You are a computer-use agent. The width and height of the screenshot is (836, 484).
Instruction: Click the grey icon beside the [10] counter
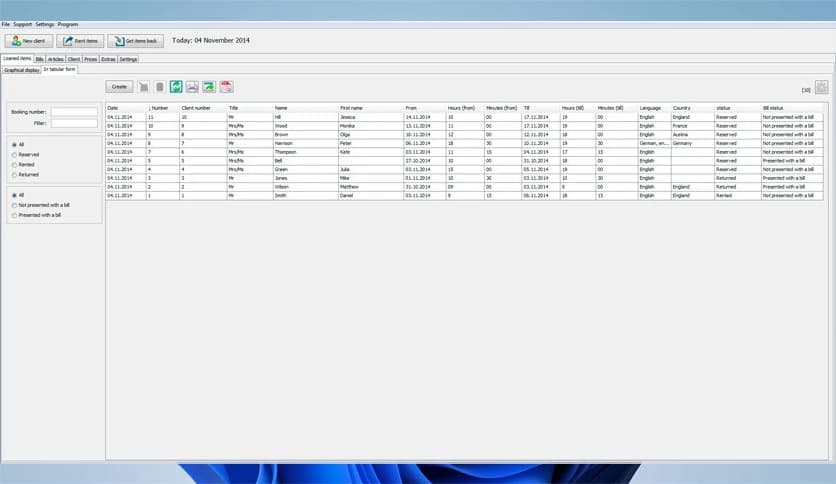click(822, 87)
